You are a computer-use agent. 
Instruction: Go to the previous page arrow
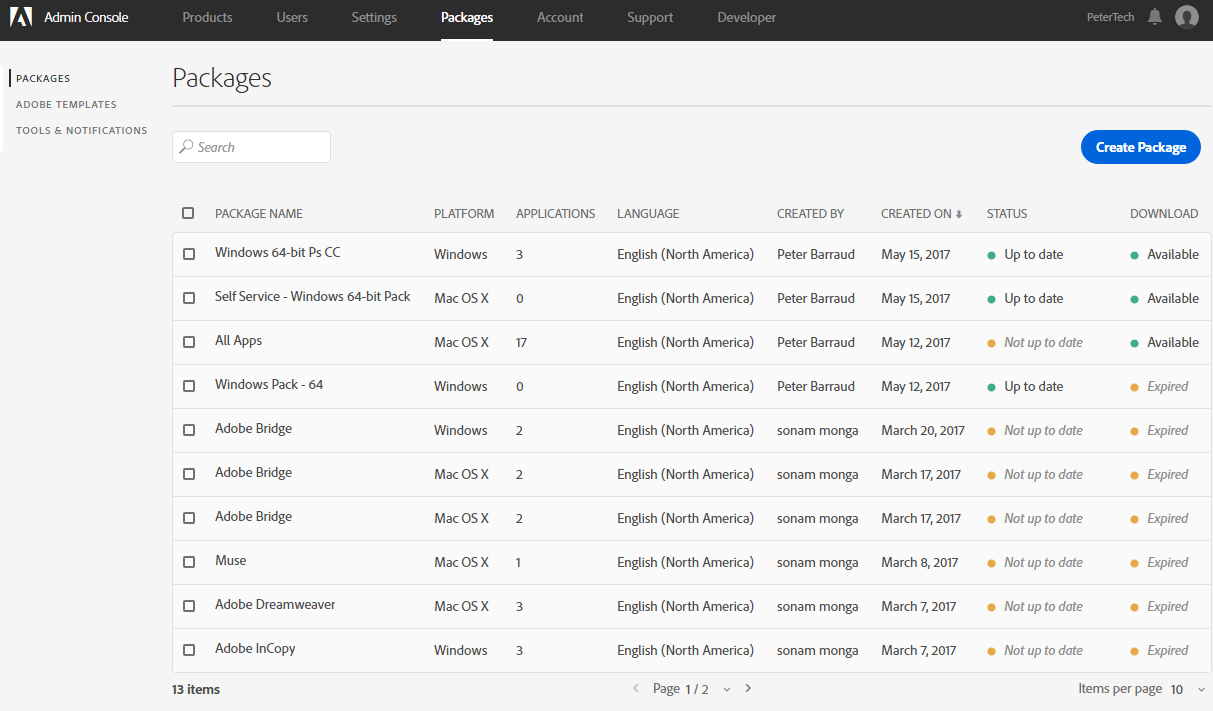pyautogui.click(x=636, y=689)
